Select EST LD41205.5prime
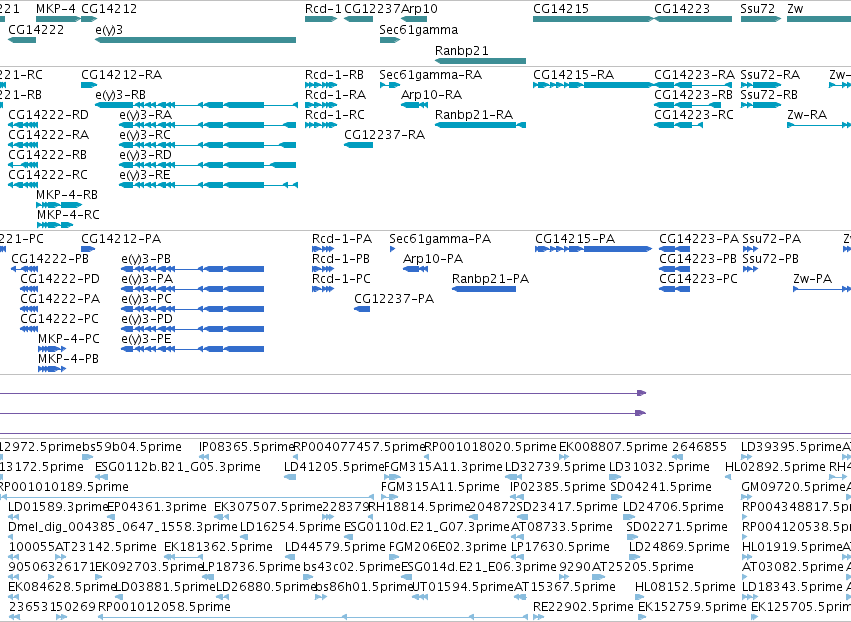 click(x=333, y=467)
